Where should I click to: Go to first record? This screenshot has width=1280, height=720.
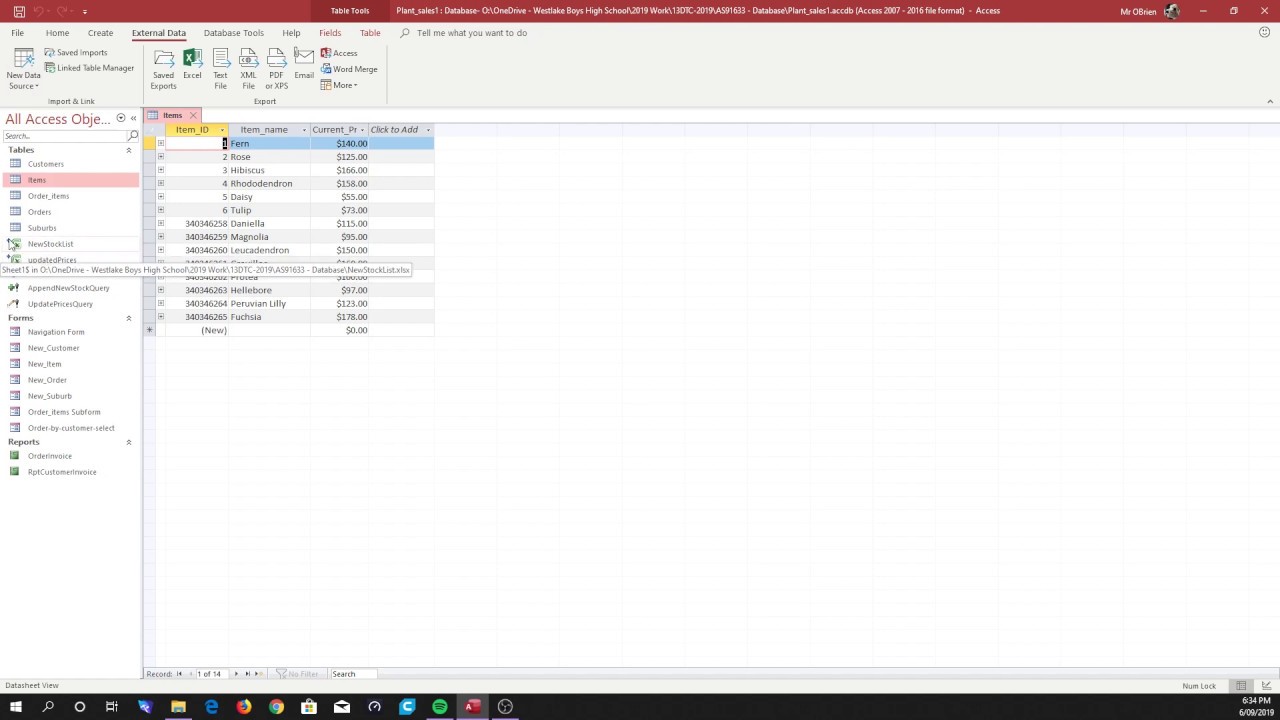tap(180, 674)
